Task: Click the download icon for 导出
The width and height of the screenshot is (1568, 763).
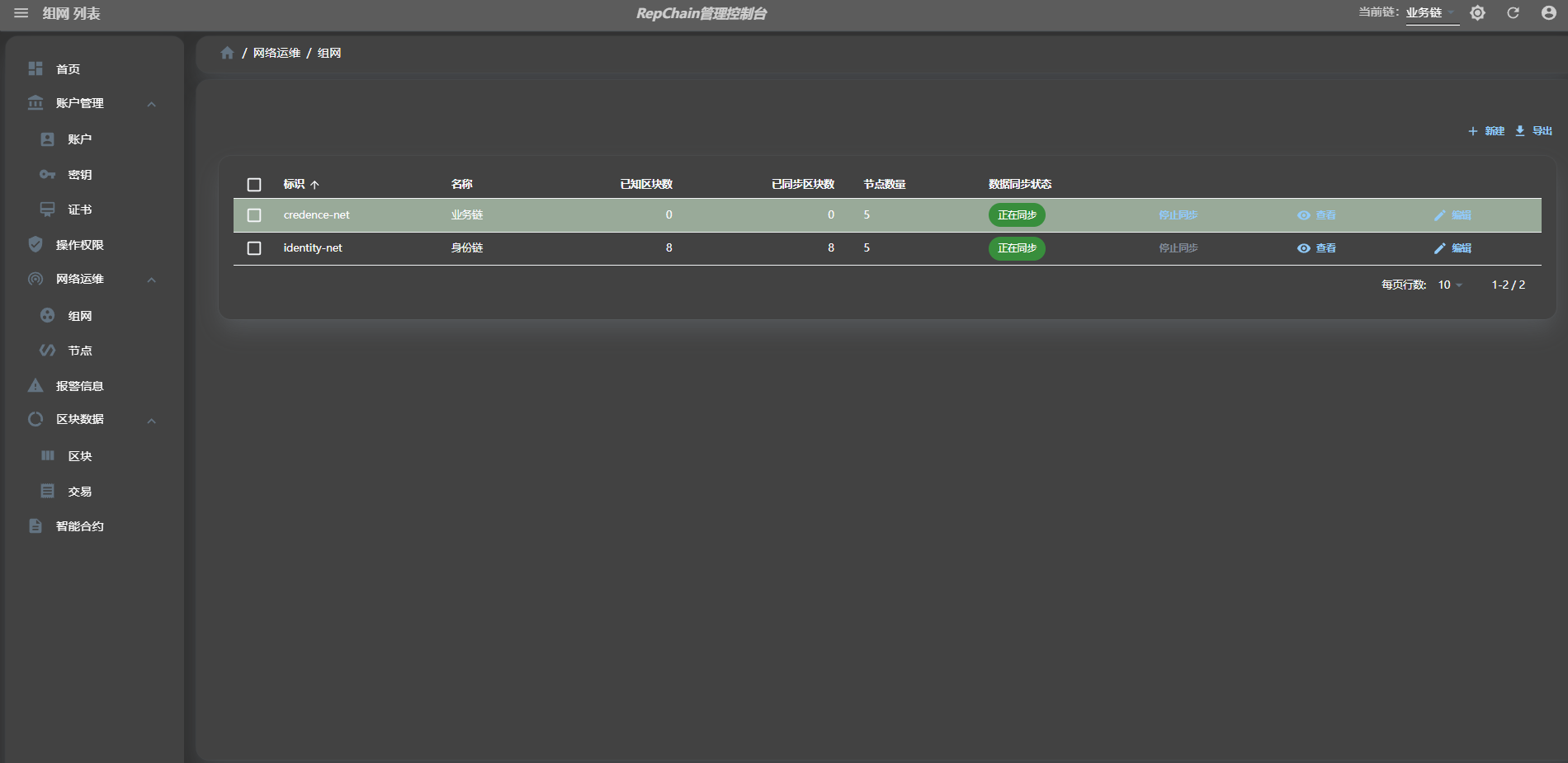Action: point(1519,131)
